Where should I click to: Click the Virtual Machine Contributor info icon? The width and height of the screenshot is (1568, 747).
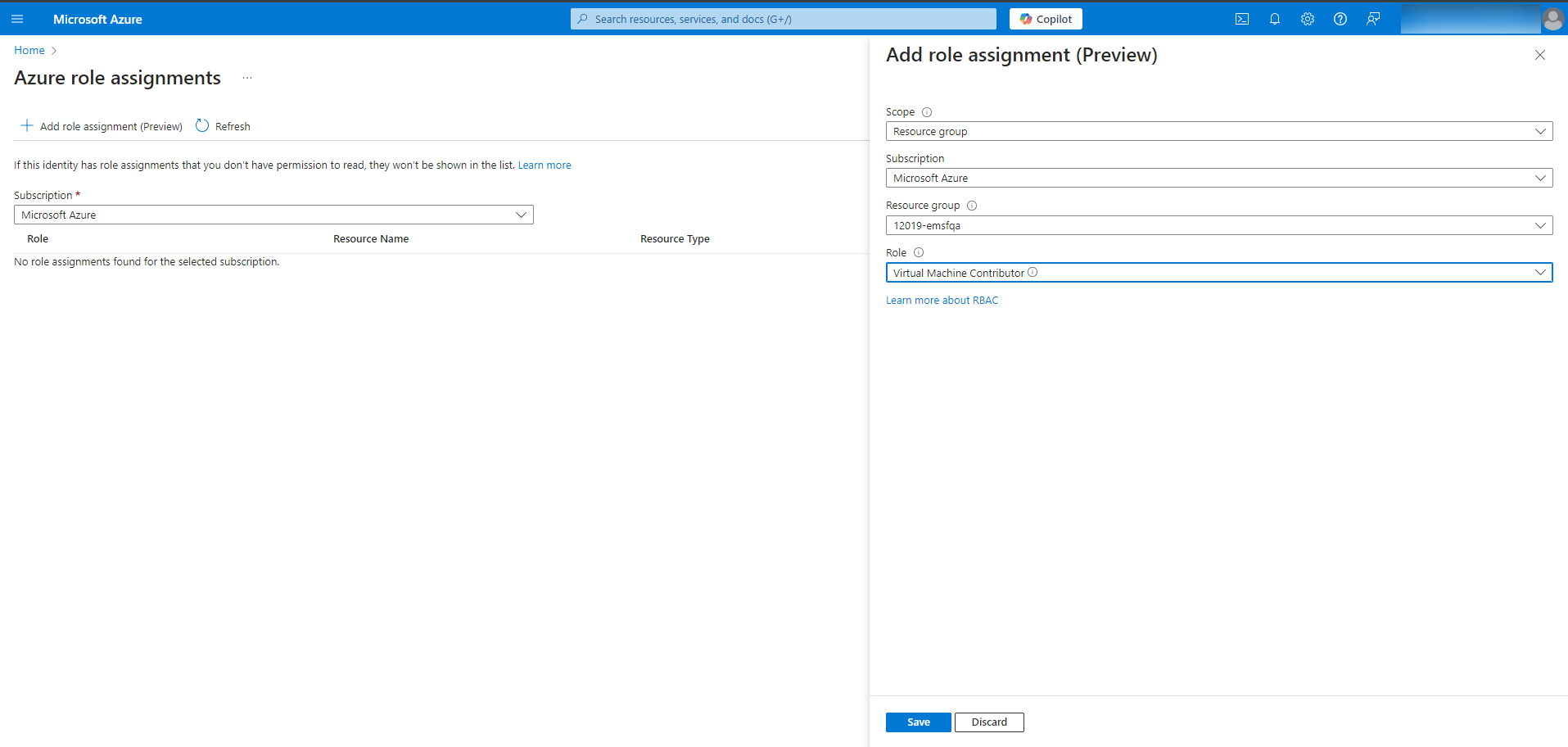1033,272
